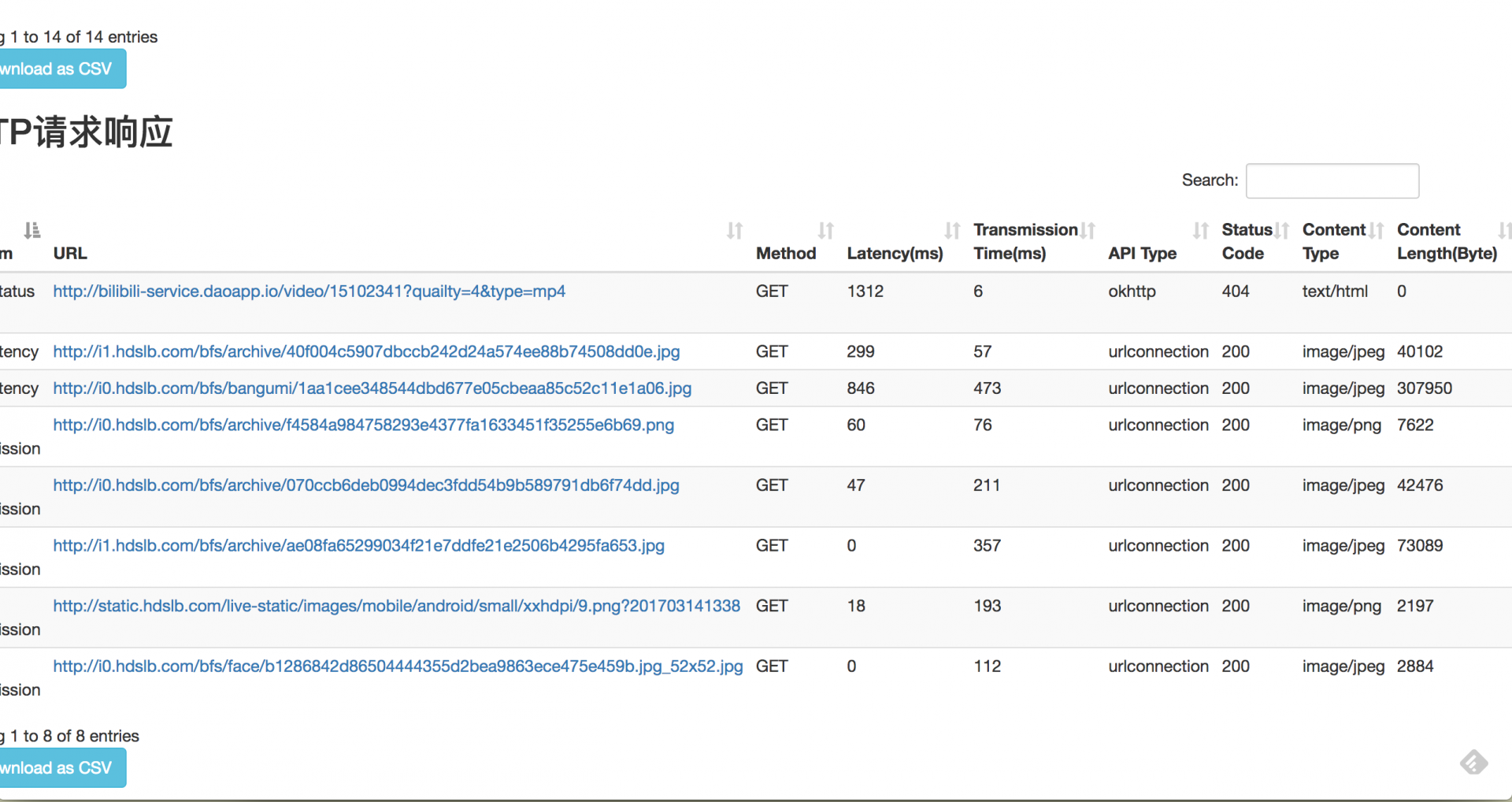
Task: Select the transmission time value 357
Action: pyautogui.click(x=987, y=546)
